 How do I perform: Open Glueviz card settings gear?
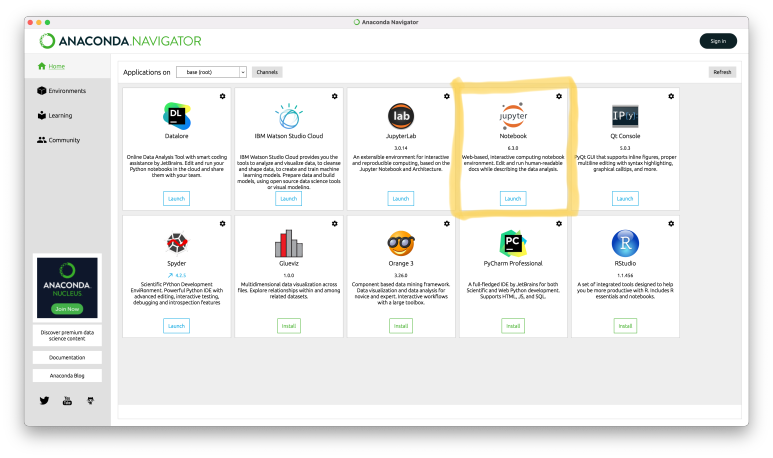(335, 223)
